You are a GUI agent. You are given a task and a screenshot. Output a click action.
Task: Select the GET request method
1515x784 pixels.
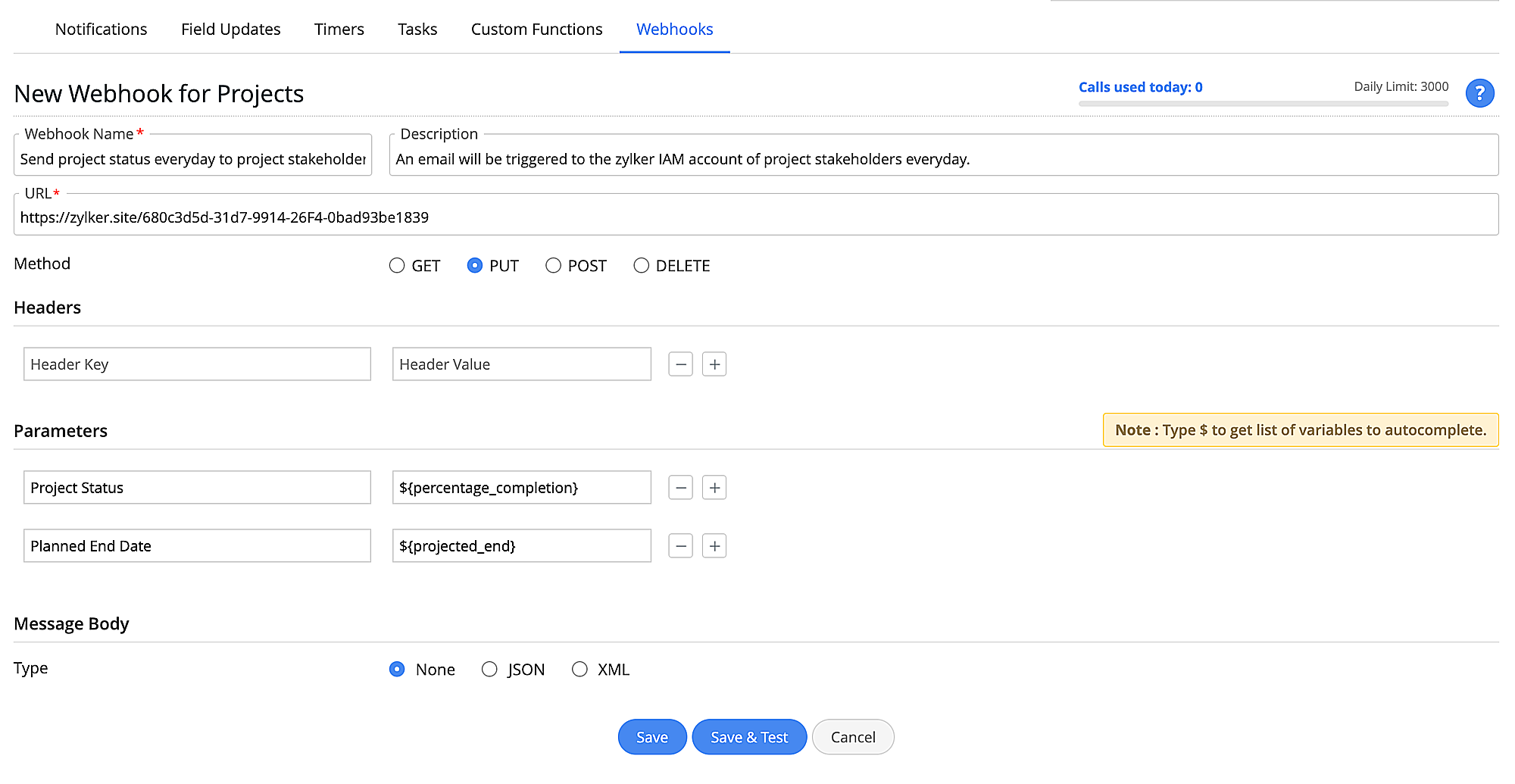coord(397,265)
